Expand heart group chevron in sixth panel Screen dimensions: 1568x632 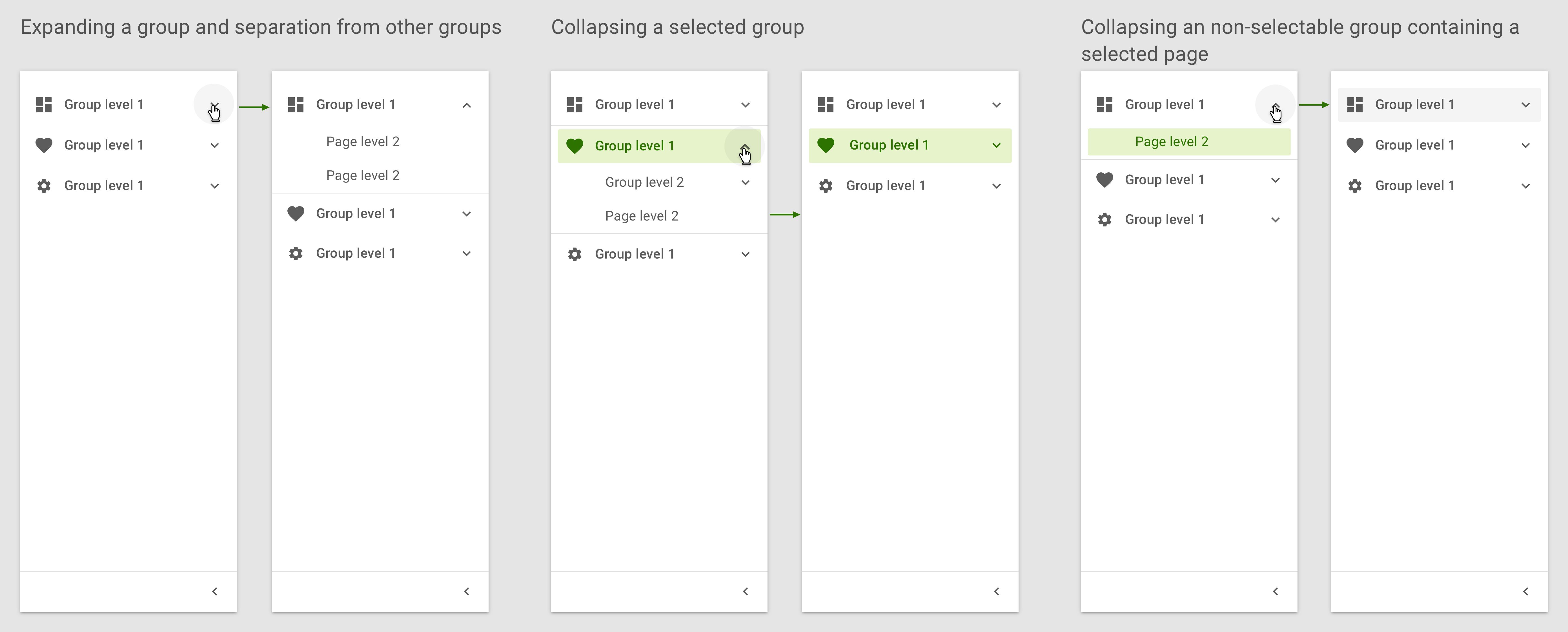(1525, 145)
